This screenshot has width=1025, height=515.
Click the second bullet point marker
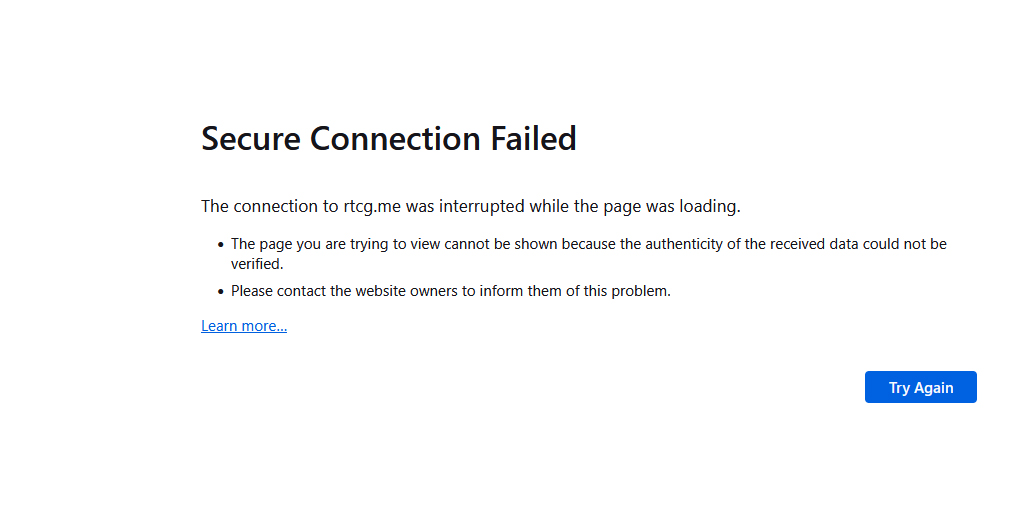220,292
